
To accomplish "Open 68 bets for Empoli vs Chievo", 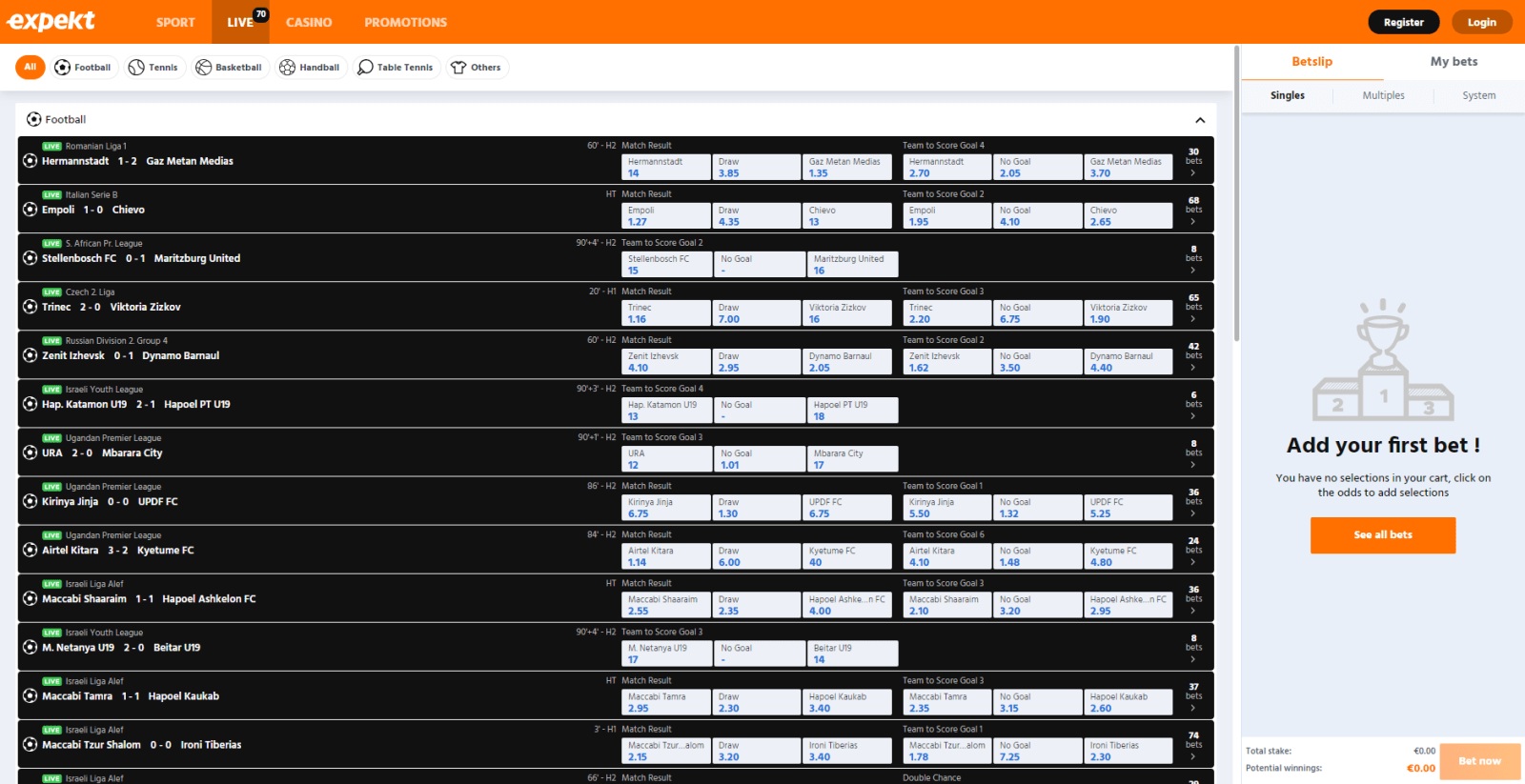I will click(1193, 210).
